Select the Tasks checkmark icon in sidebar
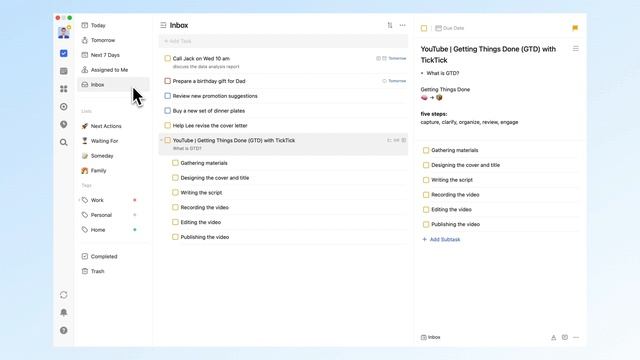640x360 pixels. [64, 53]
